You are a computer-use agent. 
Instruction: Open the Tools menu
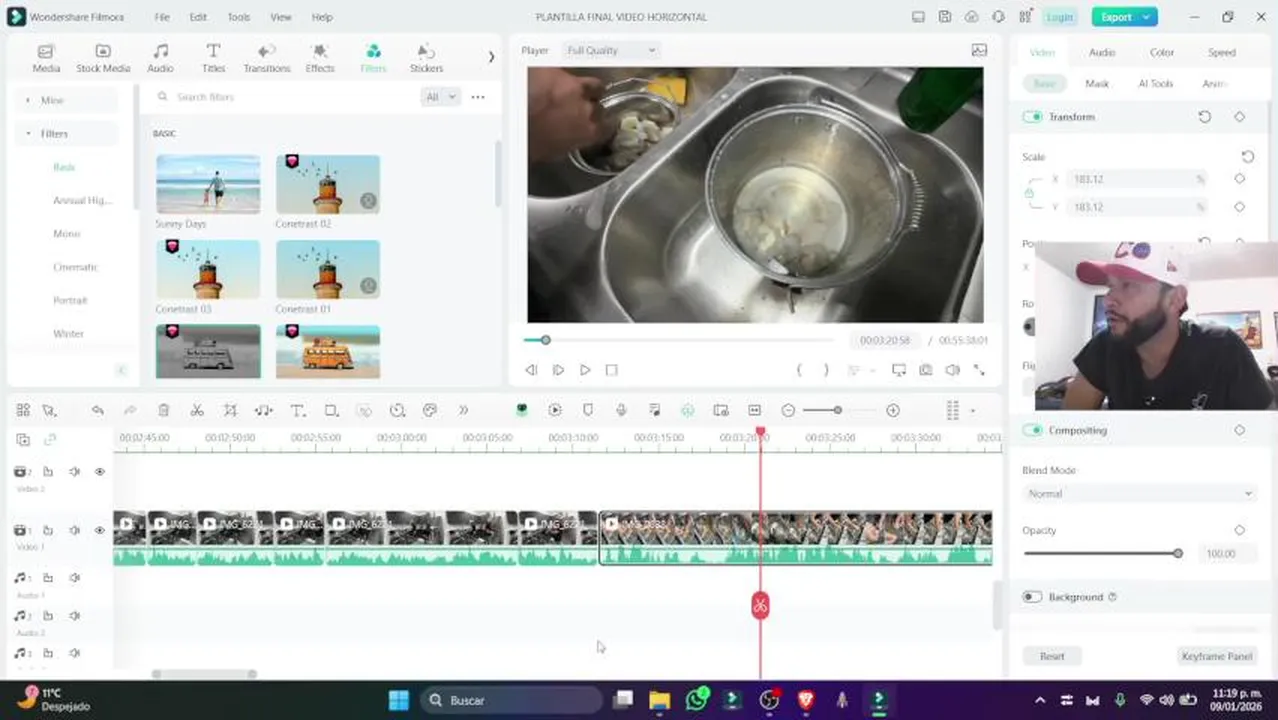coord(238,17)
